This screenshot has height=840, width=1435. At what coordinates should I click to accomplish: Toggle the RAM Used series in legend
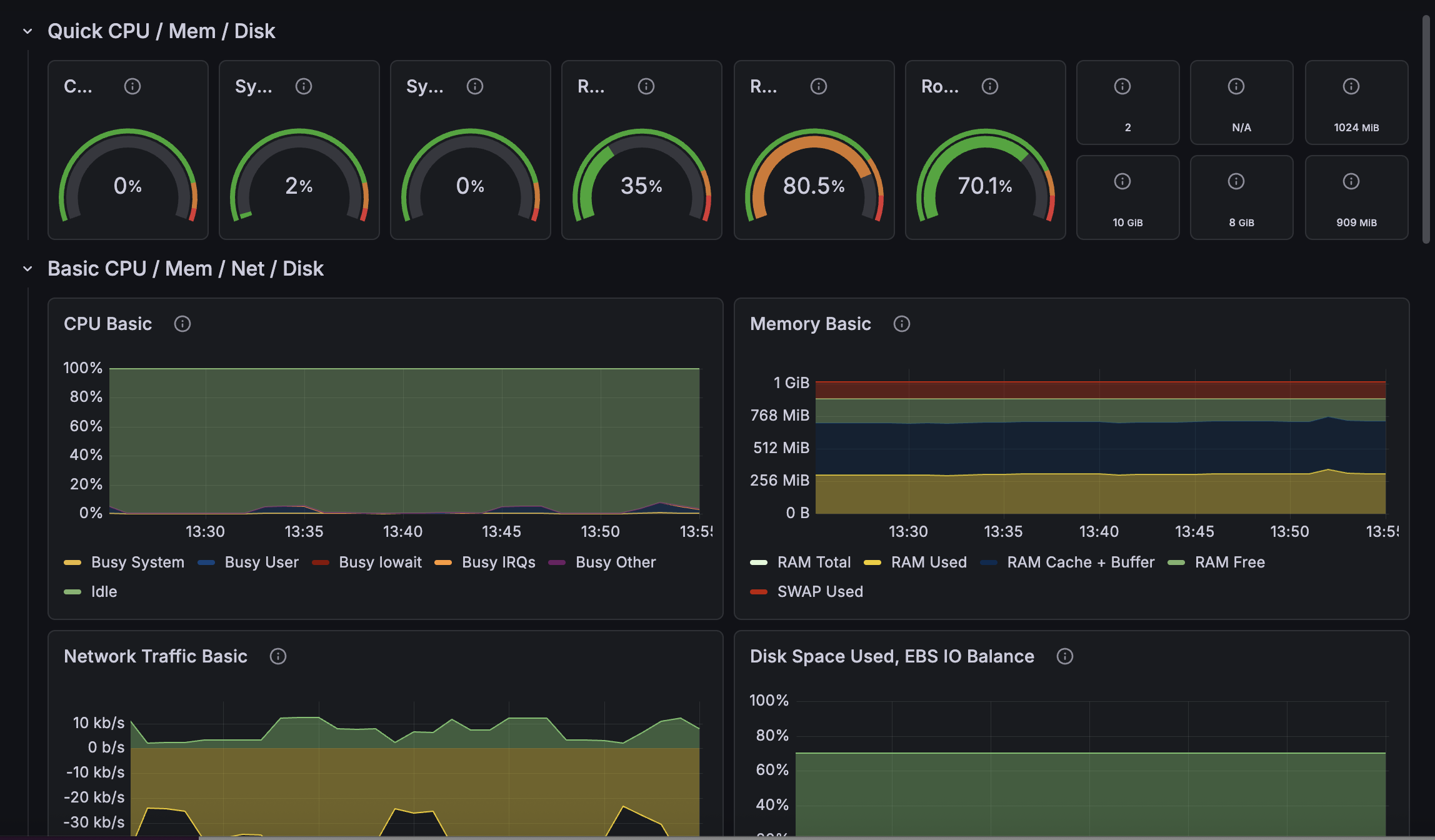pyautogui.click(x=929, y=562)
